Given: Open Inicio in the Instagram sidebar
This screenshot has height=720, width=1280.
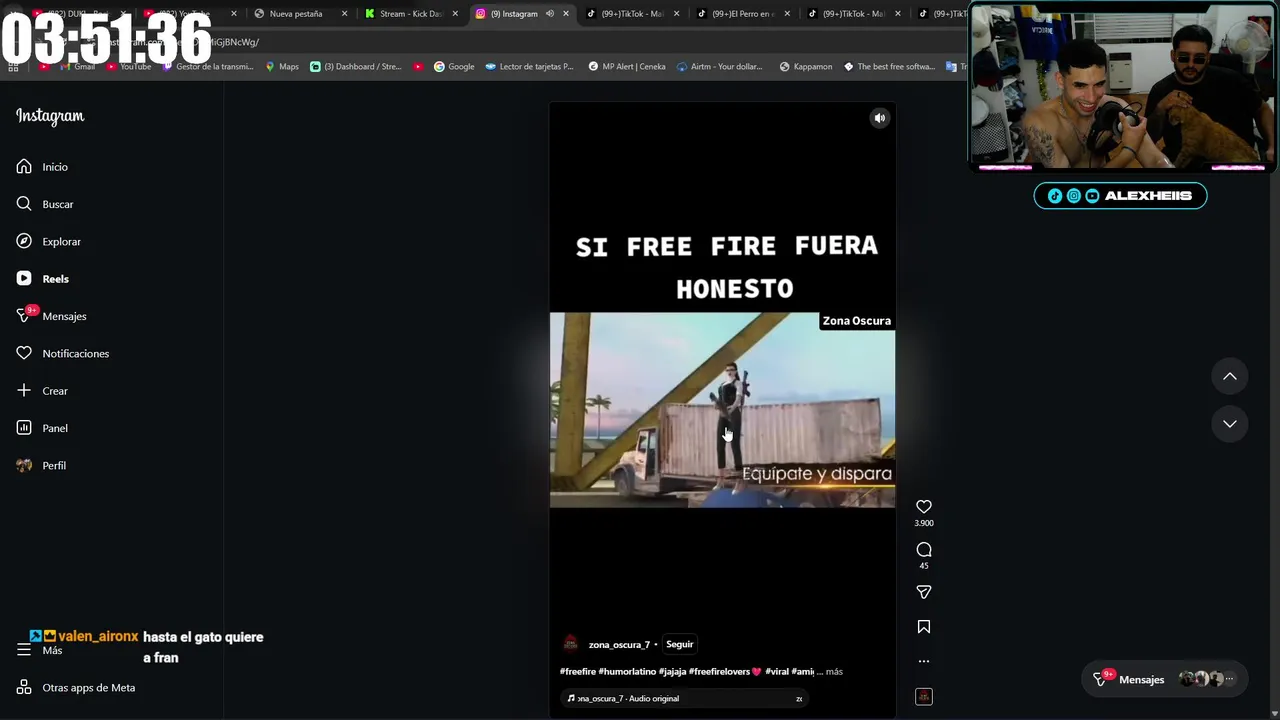Looking at the screenshot, I should click(42, 167).
